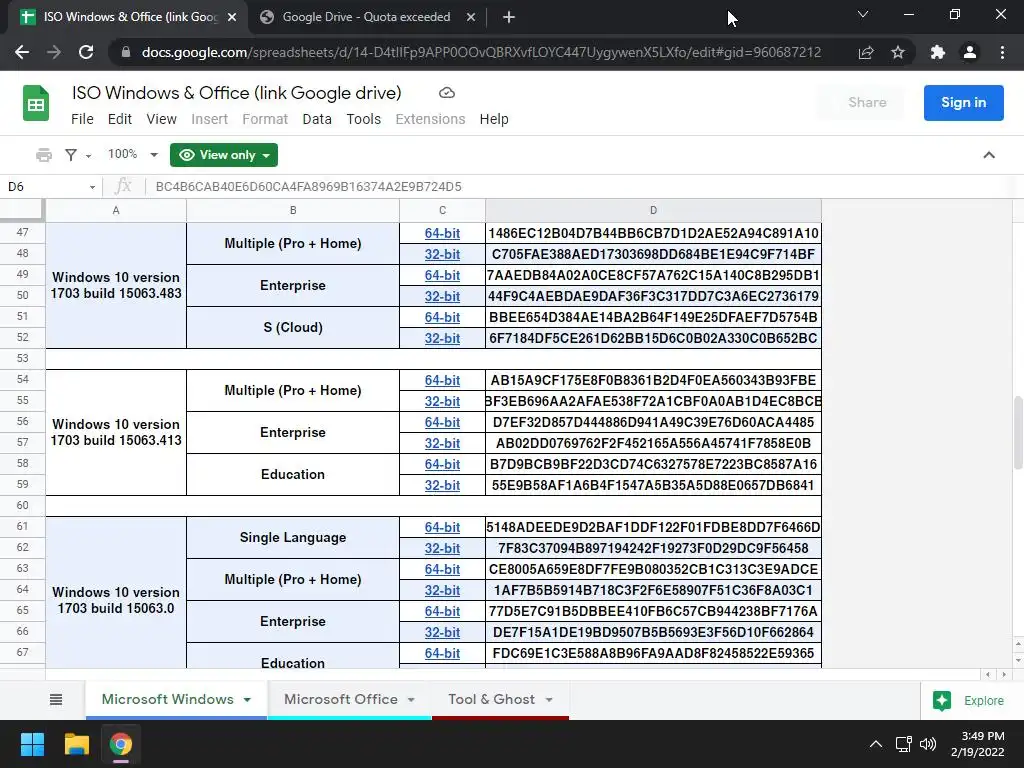Click the site lock icon in address bar
Viewport: 1024px width, 768px height.
point(125,52)
